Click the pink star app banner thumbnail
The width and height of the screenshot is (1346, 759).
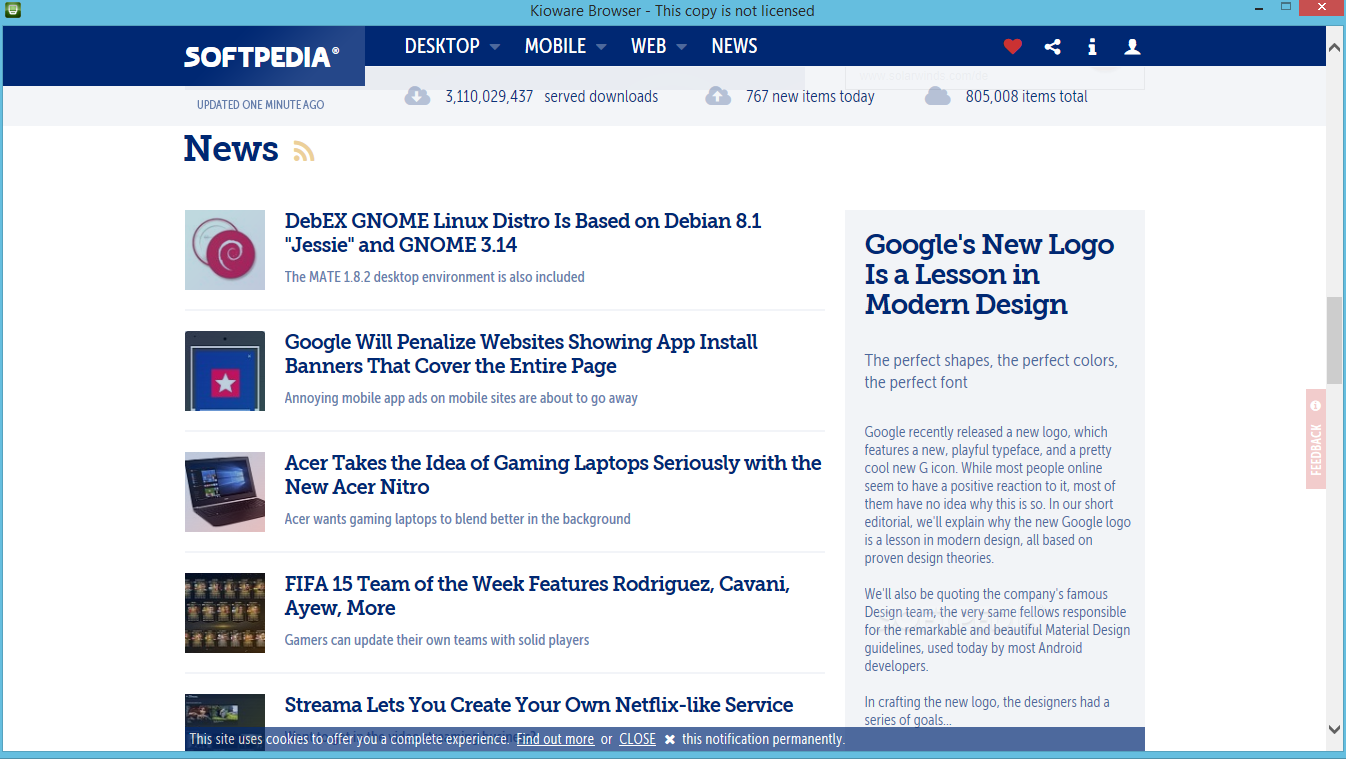[x=225, y=371]
